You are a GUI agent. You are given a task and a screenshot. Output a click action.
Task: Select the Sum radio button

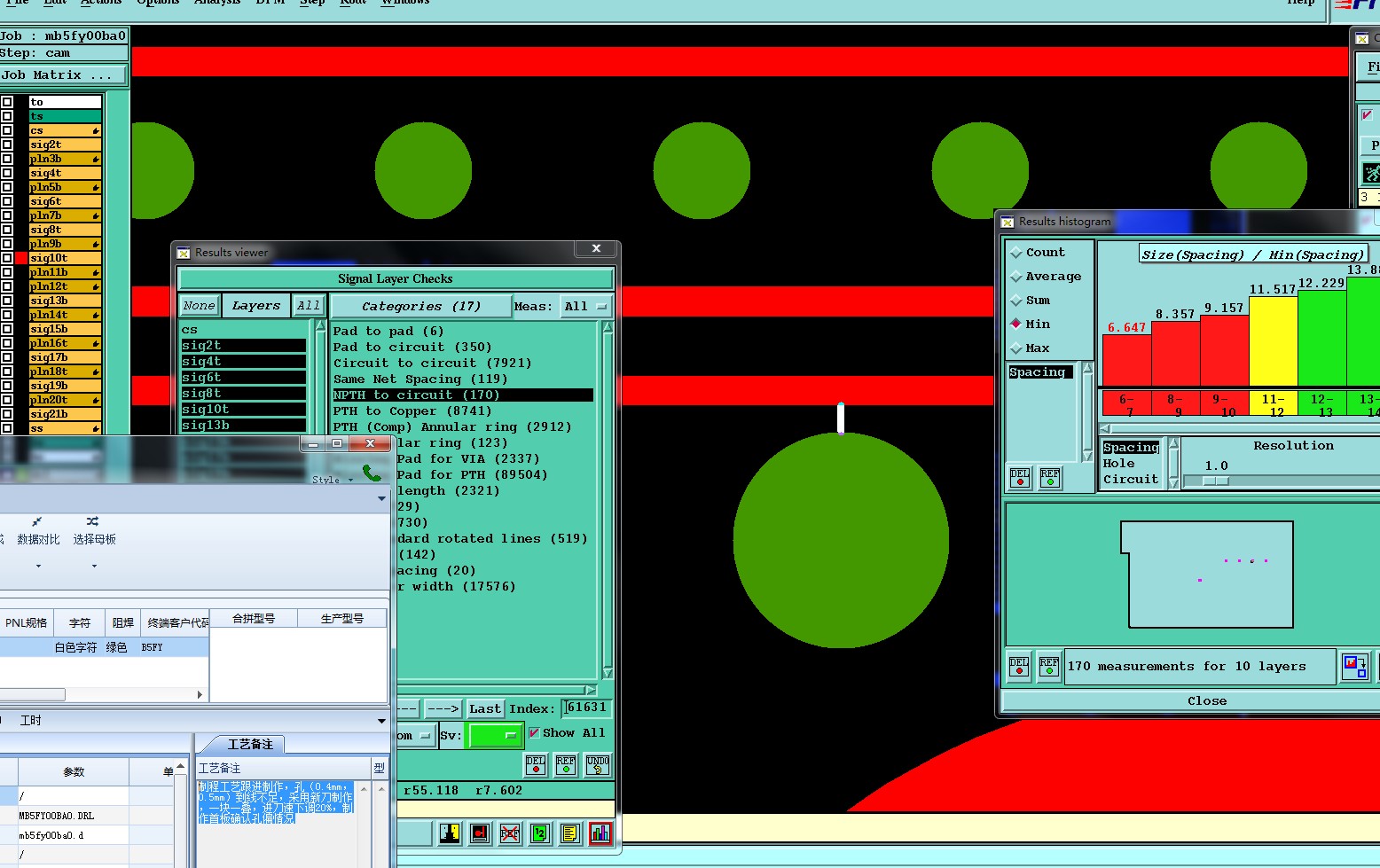pos(1016,301)
